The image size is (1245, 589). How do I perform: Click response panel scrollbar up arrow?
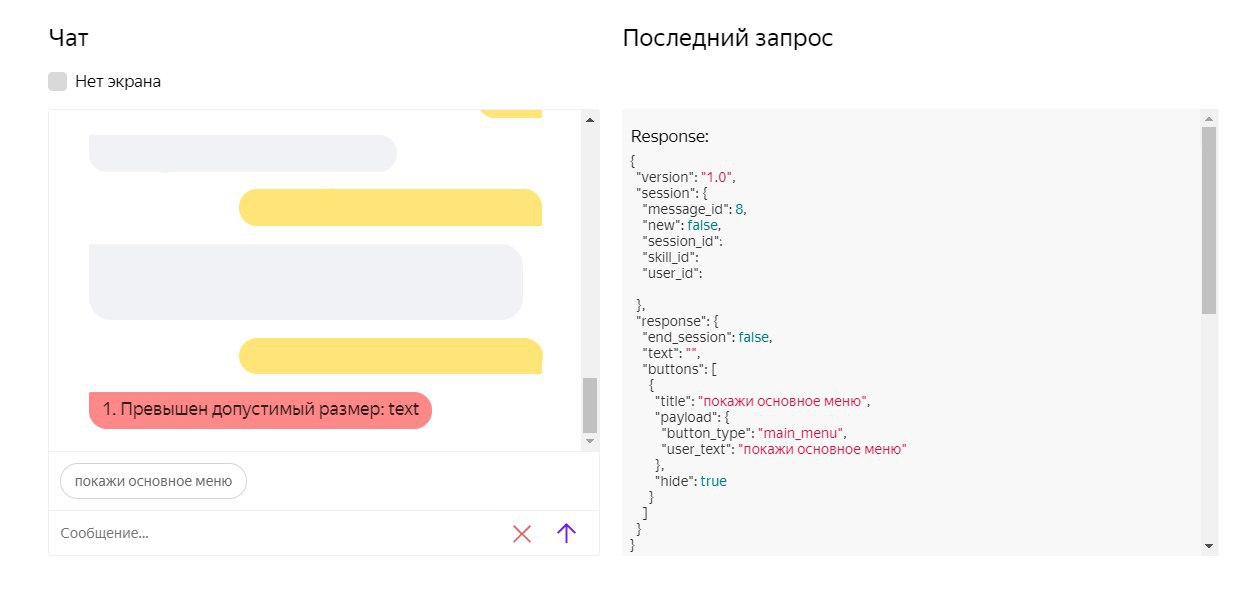click(x=1209, y=118)
